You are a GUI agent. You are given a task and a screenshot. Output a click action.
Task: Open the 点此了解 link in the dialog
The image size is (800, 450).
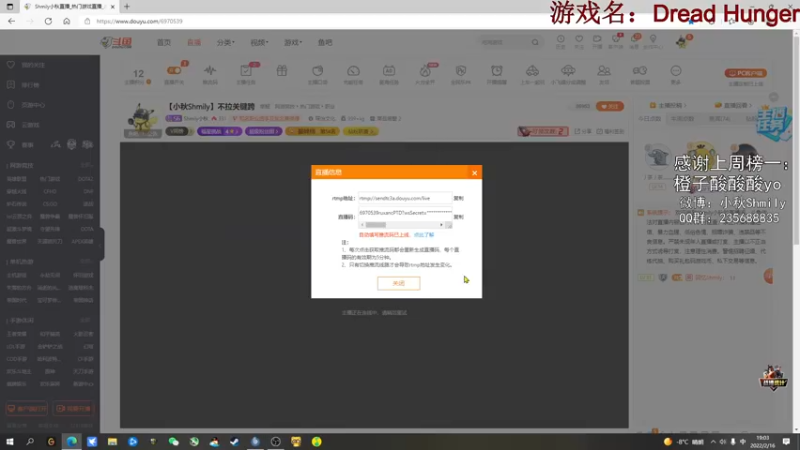[x=424, y=235]
